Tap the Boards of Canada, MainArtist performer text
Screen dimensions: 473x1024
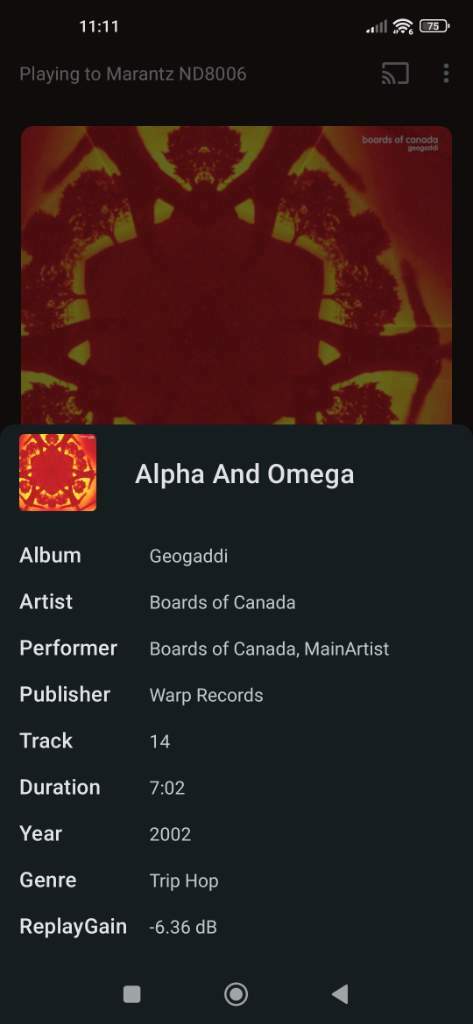pyautogui.click(x=269, y=648)
